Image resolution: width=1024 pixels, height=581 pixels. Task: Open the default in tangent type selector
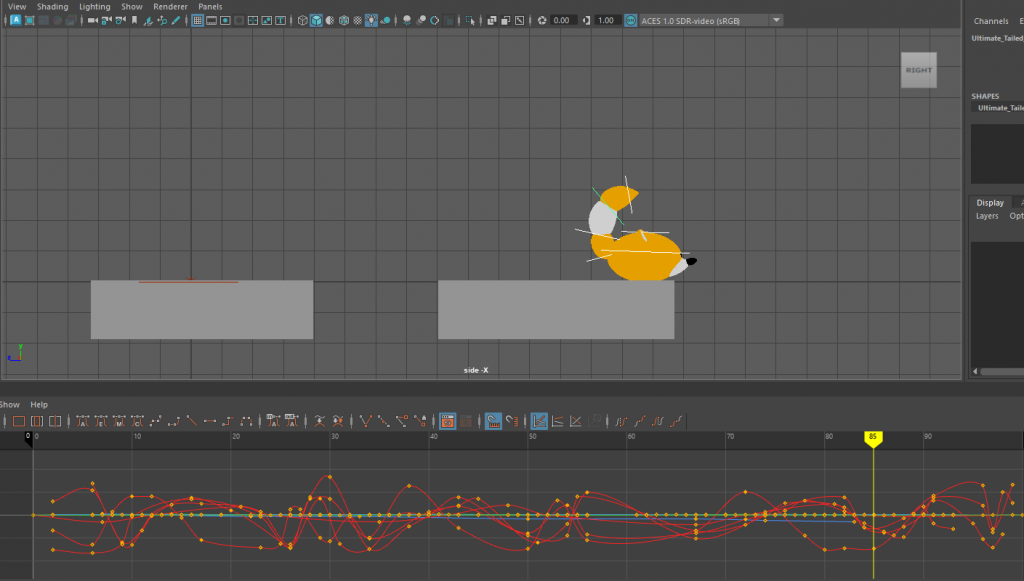[x=273, y=421]
